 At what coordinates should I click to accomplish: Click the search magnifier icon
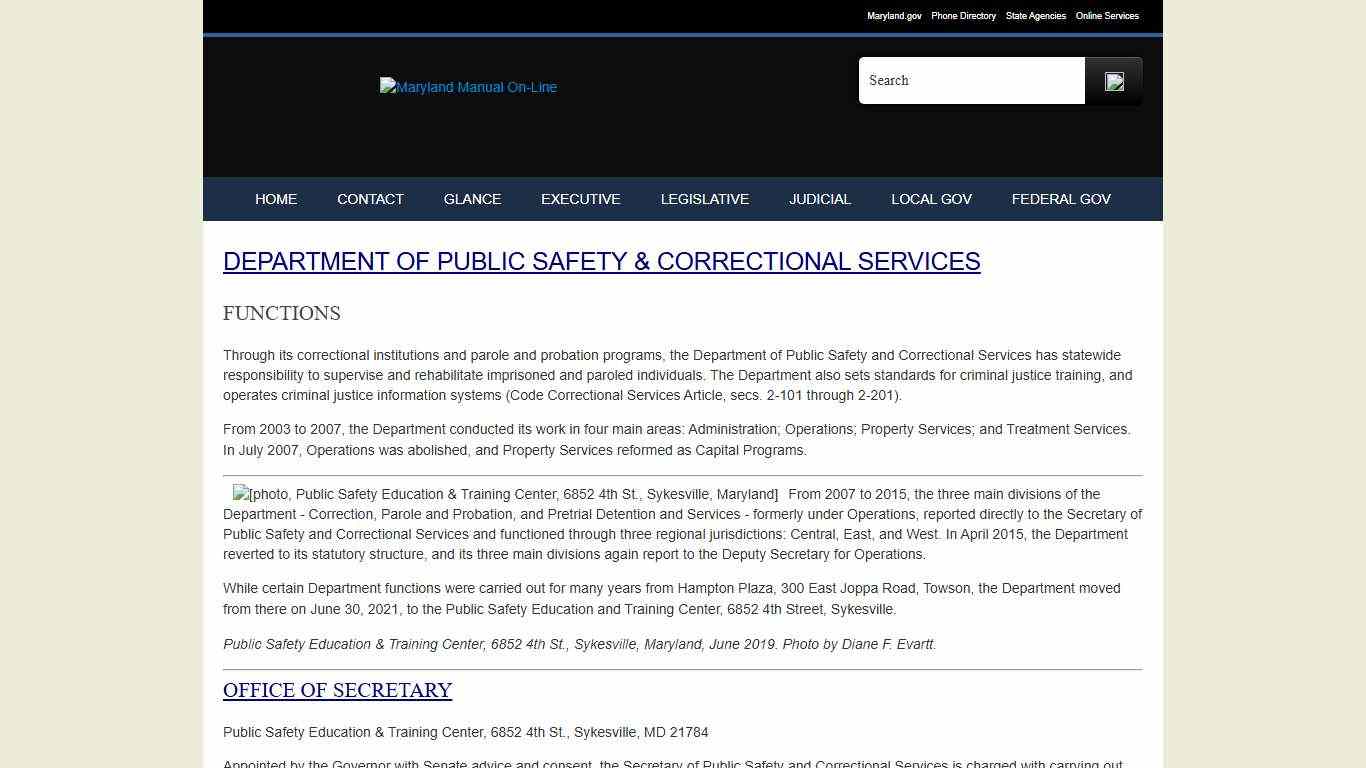[x=1113, y=80]
